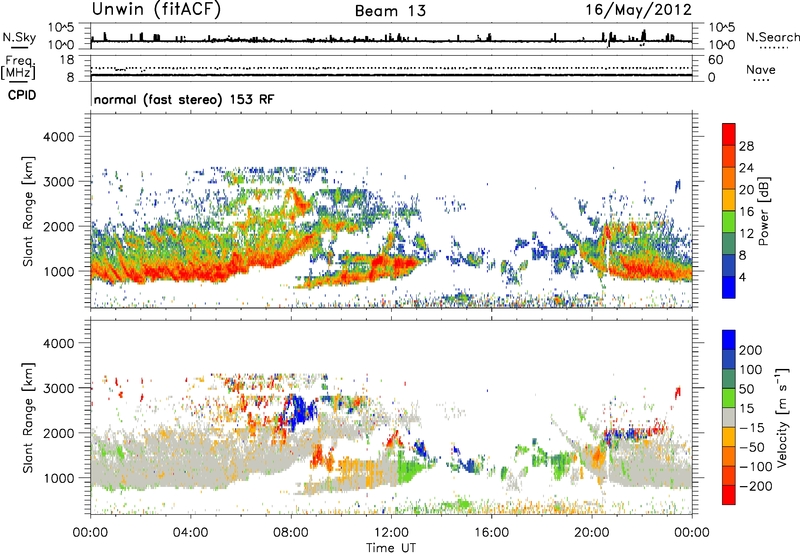Pick the green 15–50 Velocity segment
This screenshot has width=800, height=554.
[729, 398]
